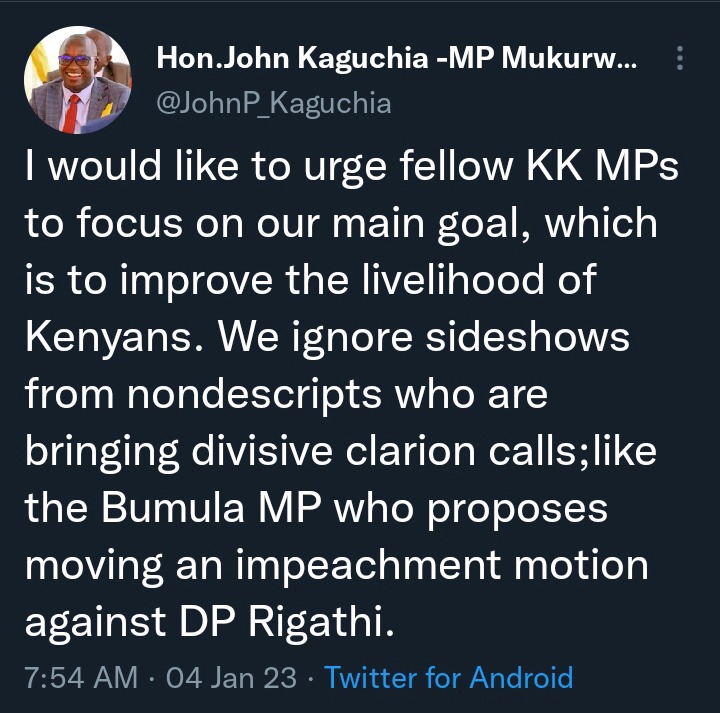Image resolution: width=720 pixels, height=713 pixels.
Task: Click the 7:54 AM timestamp
Action: click(81, 678)
